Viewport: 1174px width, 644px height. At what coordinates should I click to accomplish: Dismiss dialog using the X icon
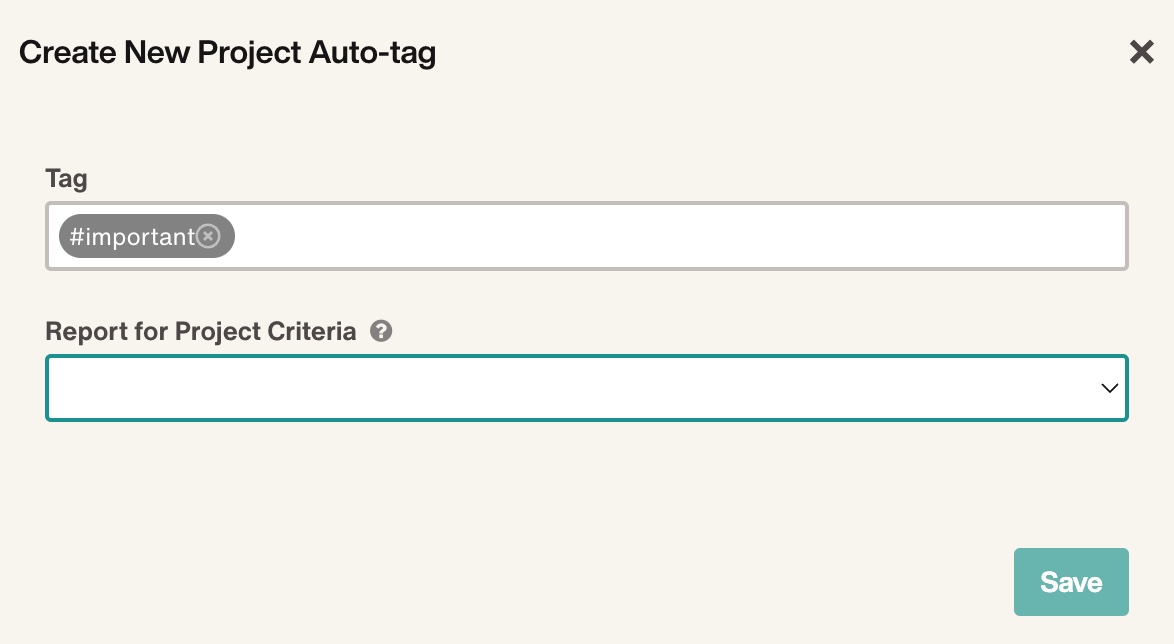[x=1141, y=52]
